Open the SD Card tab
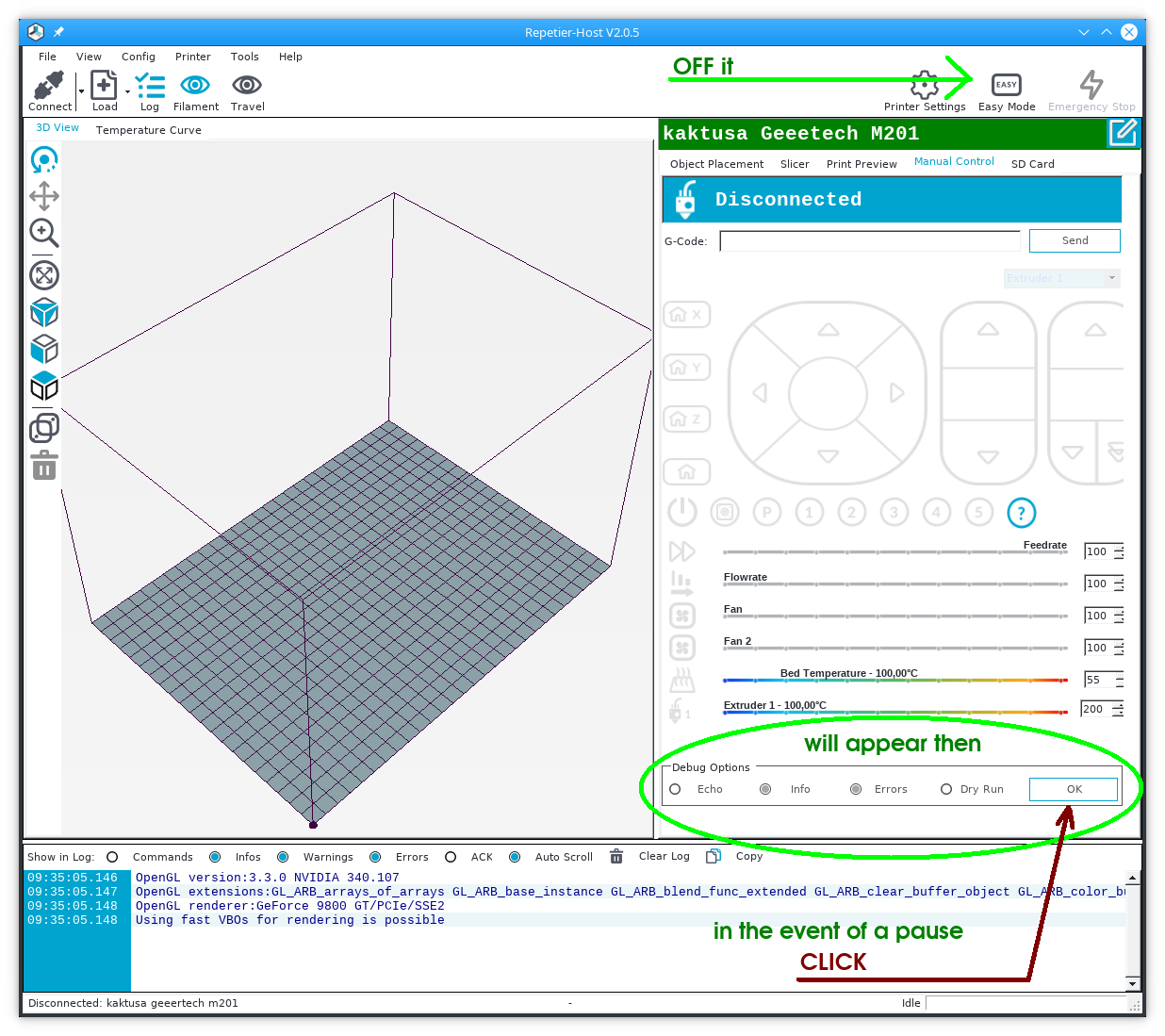The height and width of the screenshot is (1036, 1165). (1033, 164)
